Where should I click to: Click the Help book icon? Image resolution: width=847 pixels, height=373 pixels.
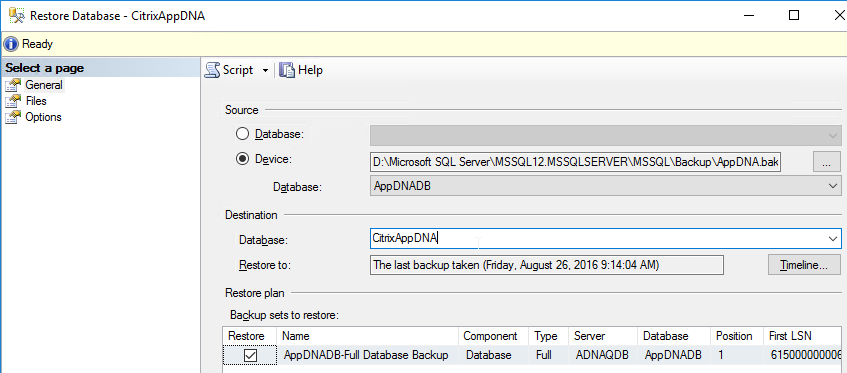(x=287, y=70)
